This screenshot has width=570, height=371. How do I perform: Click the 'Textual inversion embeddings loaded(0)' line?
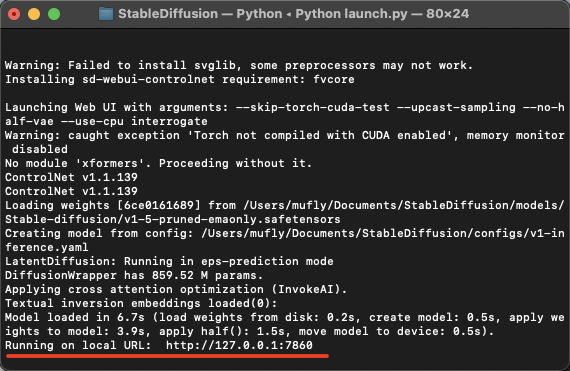point(141,303)
